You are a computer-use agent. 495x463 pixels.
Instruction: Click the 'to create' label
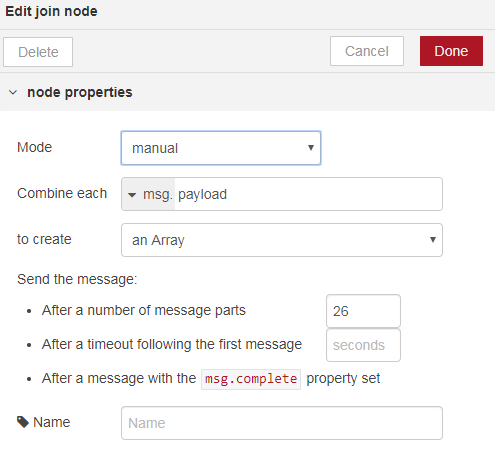44,239
